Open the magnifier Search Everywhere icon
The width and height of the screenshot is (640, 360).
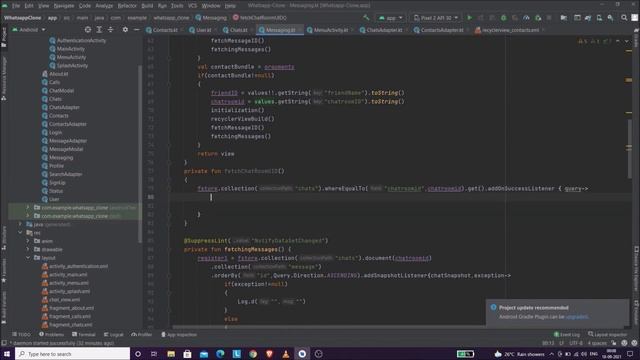point(624,18)
